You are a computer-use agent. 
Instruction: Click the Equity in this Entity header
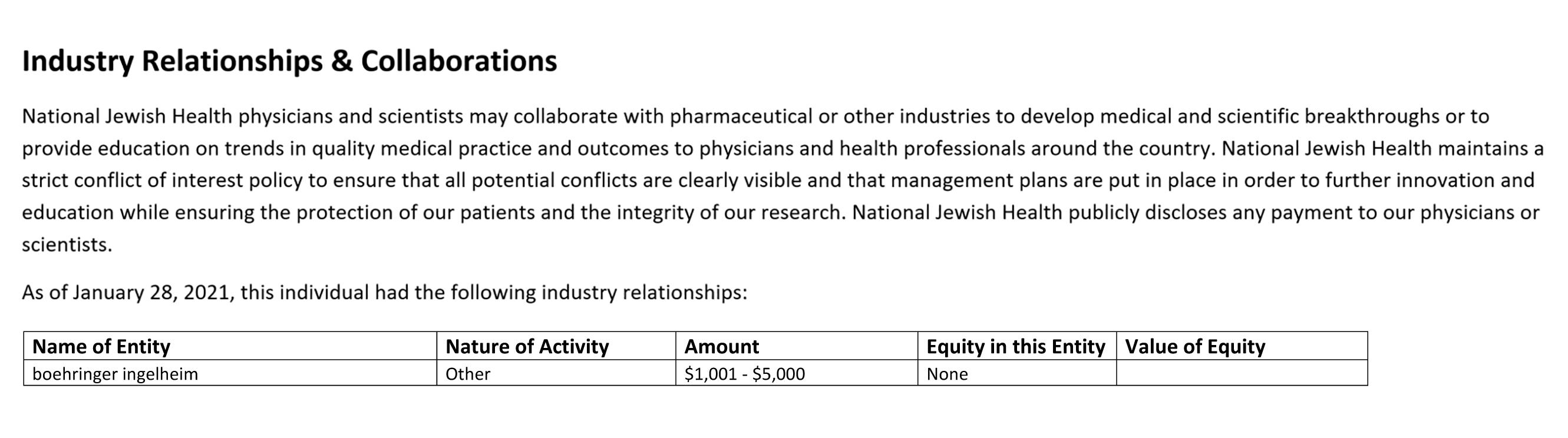[x=1016, y=346]
